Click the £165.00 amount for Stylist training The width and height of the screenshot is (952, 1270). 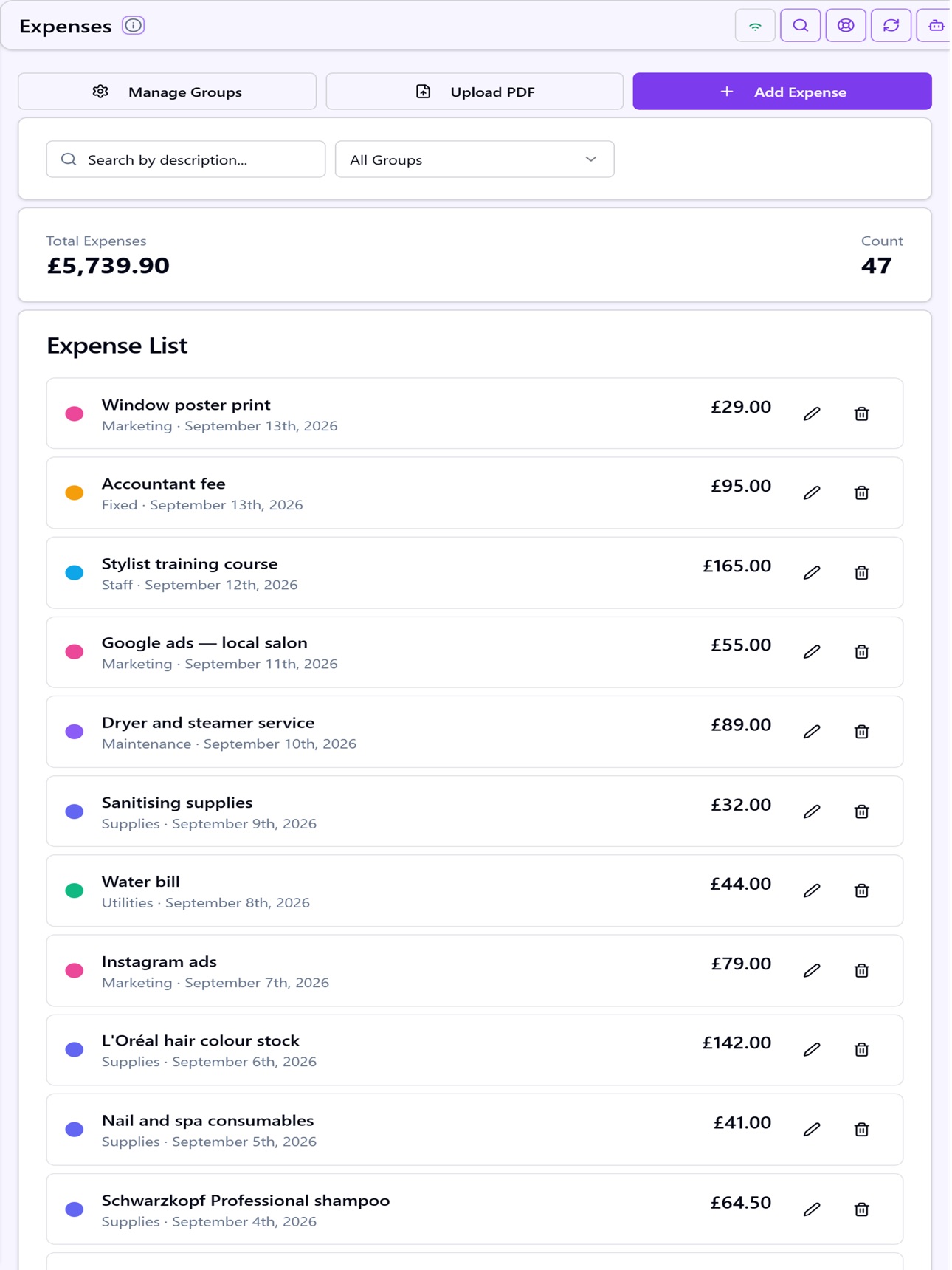pos(737,566)
